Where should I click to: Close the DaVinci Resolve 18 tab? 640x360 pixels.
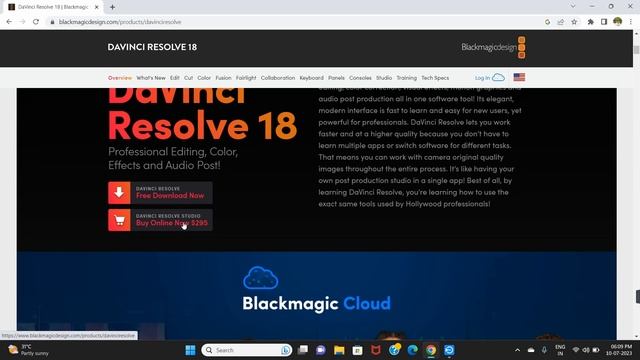(x=97, y=7)
